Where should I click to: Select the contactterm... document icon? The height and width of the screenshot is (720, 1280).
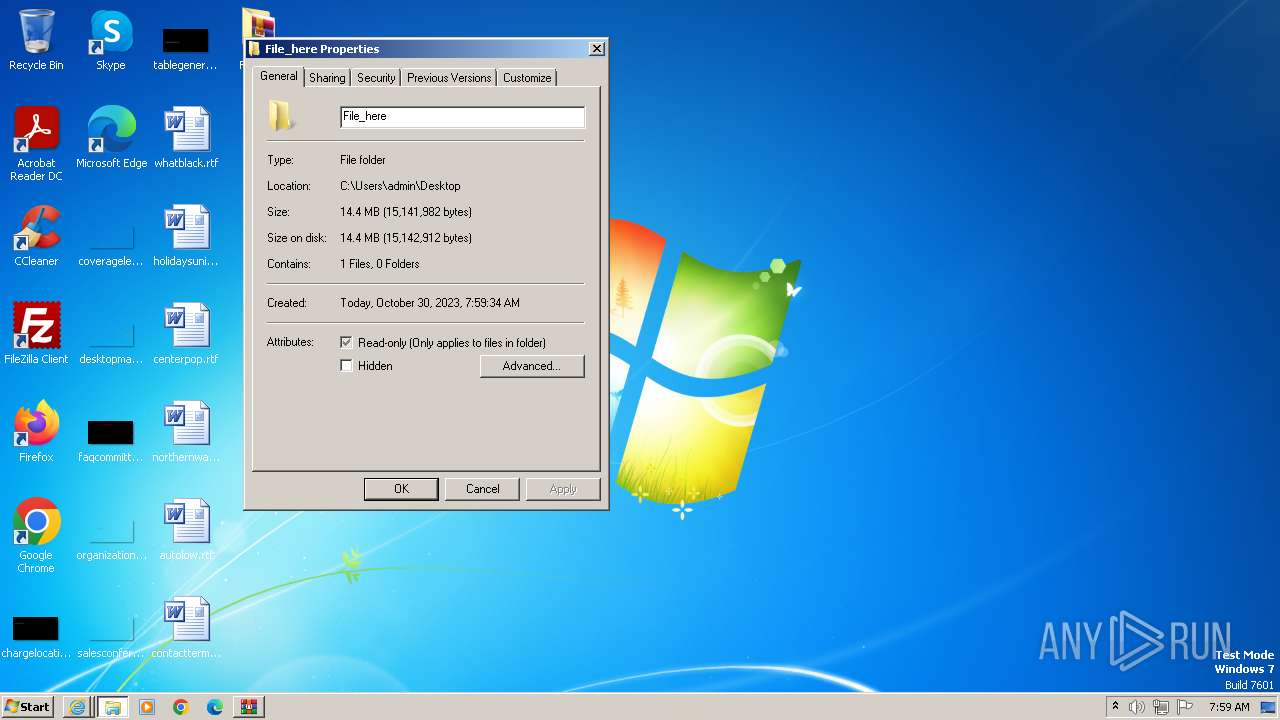pos(186,628)
